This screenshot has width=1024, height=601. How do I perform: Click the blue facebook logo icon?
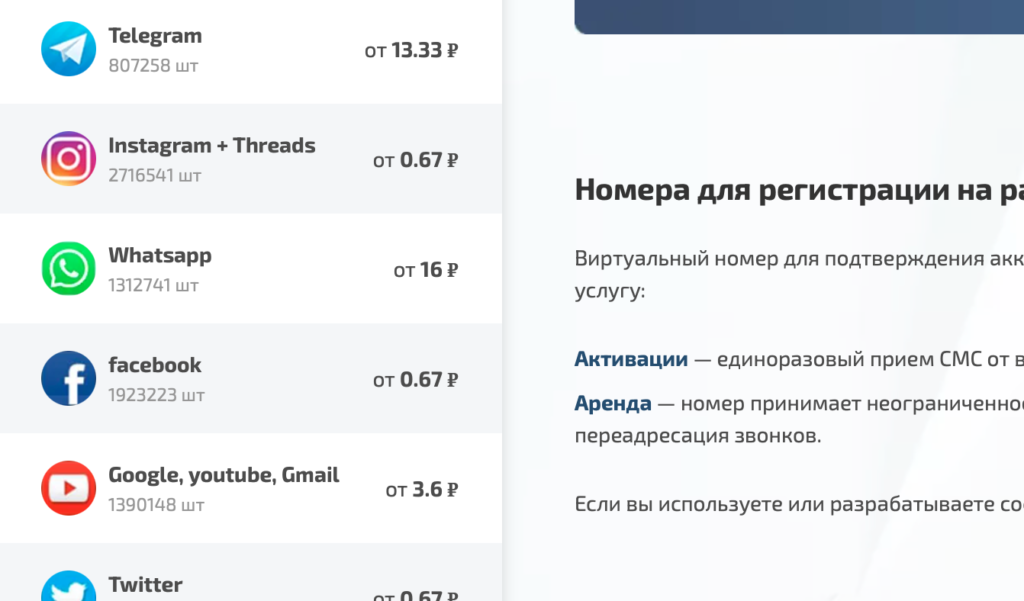(68, 379)
